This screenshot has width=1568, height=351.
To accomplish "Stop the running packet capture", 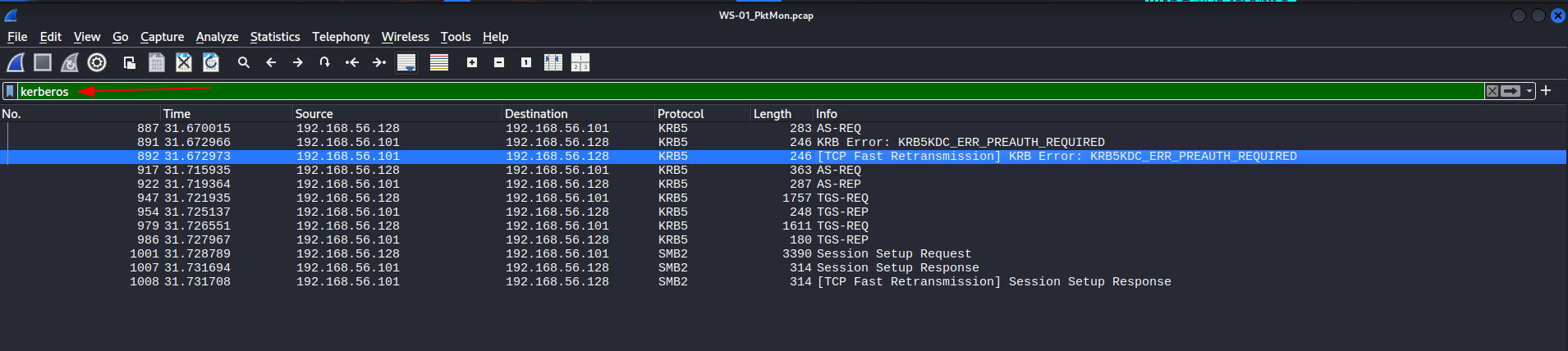I will (x=43, y=62).
